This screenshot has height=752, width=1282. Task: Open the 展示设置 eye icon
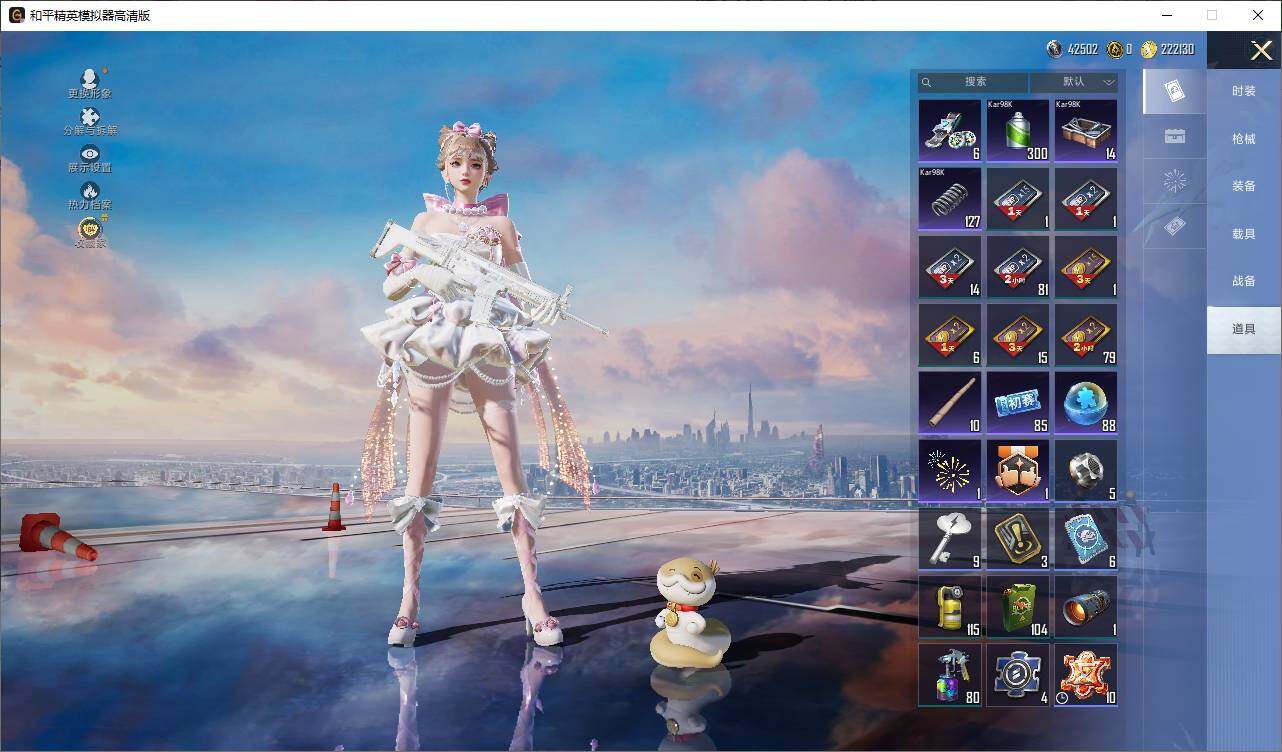click(x=90, y=158)
